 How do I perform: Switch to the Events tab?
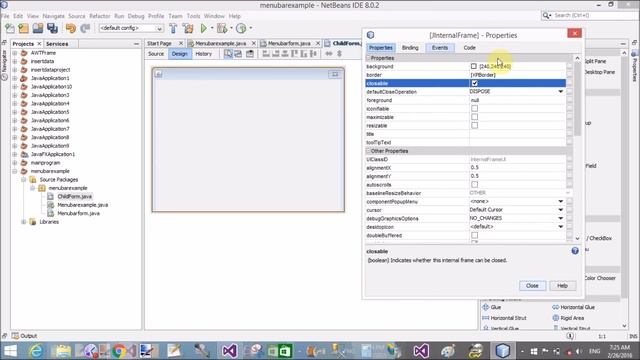click(440, 48)
